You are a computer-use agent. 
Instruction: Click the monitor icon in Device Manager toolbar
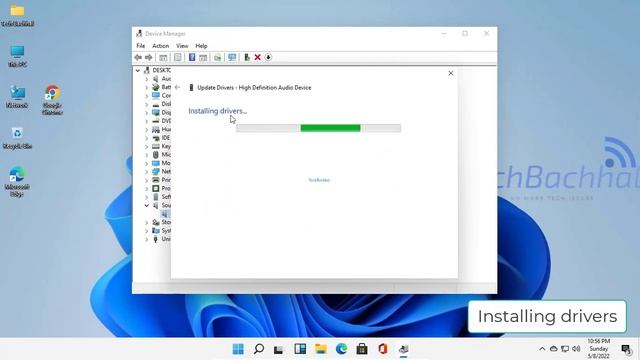tap(232, 58)
